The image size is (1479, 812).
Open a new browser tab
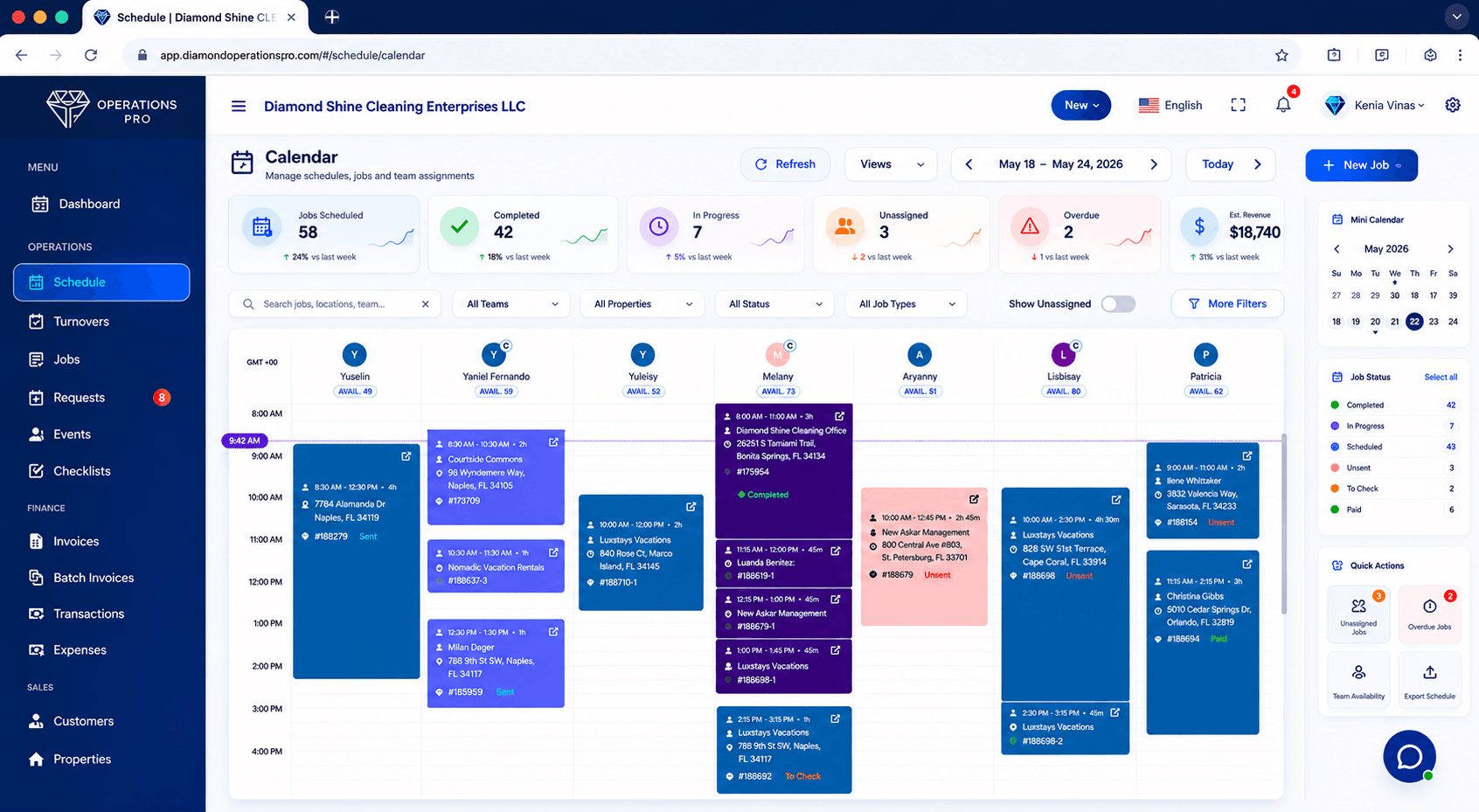coord(332,17)
